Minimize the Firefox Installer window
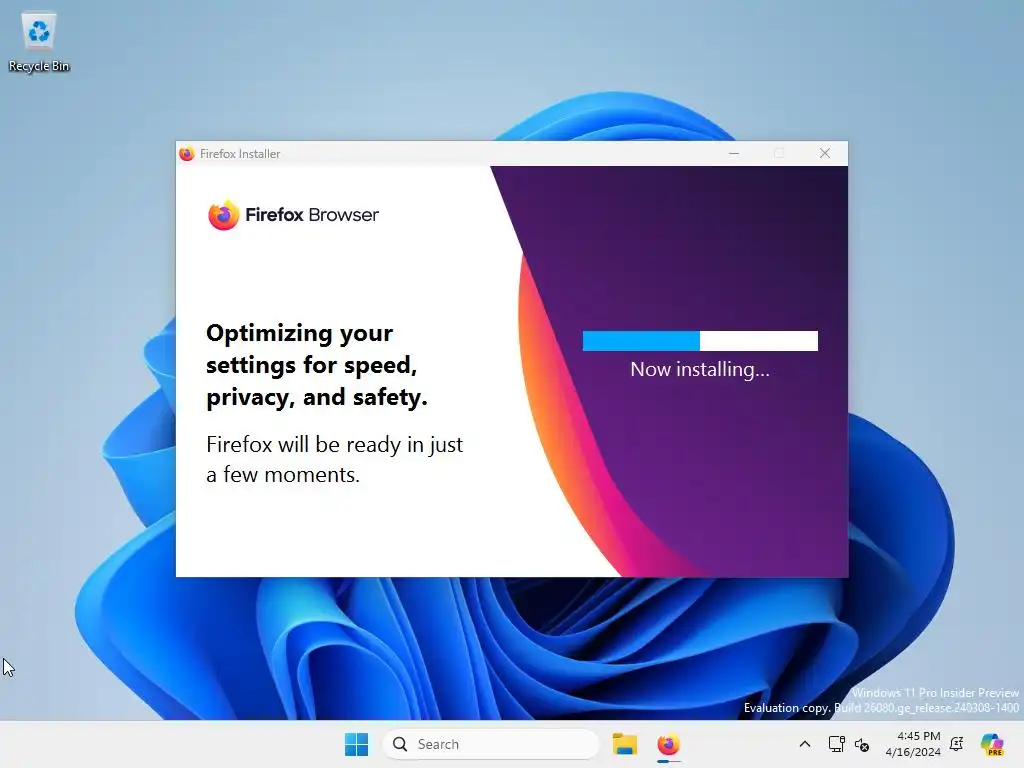Image resolution: width=1024 pixels, height=768 pixels. point(734,153)
